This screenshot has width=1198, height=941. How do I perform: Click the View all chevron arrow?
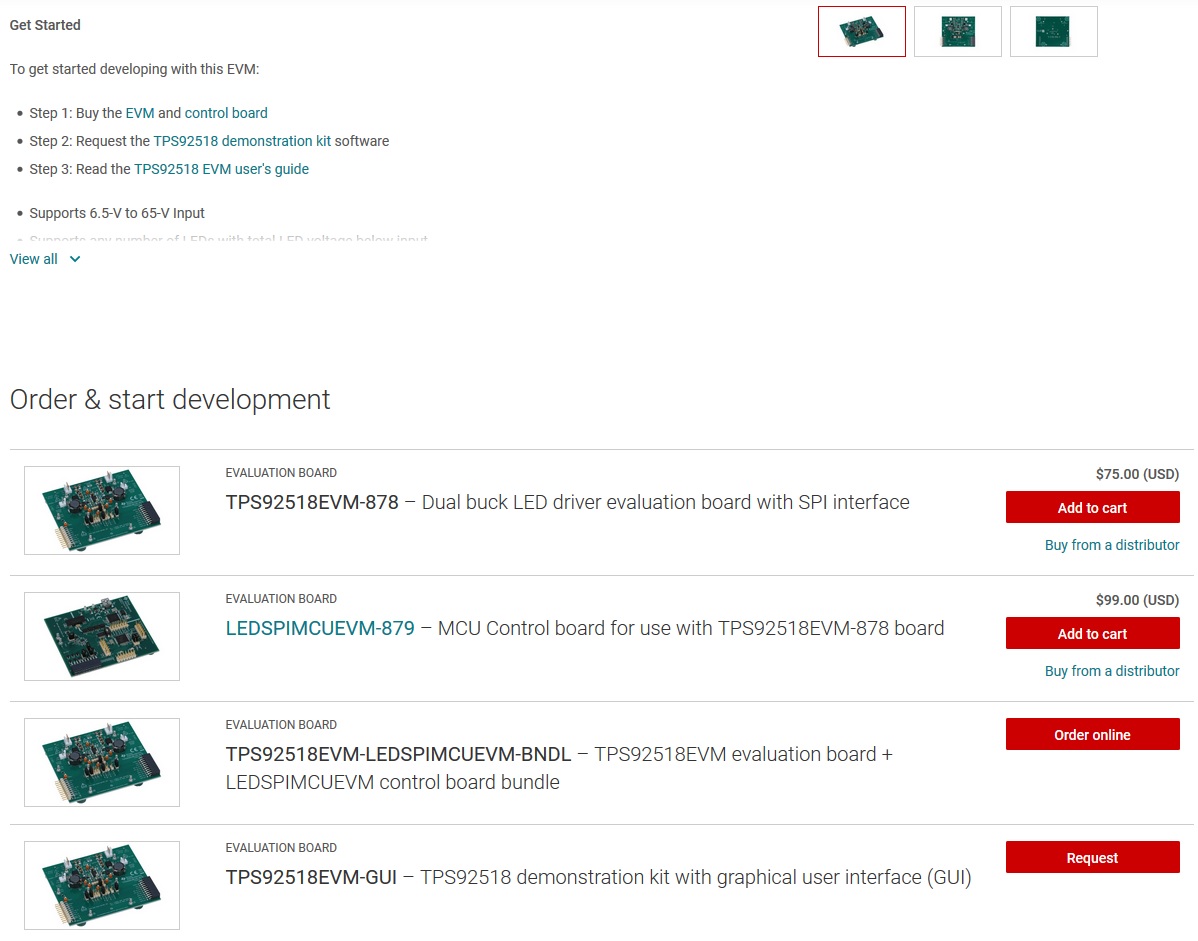tap(75, 259)
